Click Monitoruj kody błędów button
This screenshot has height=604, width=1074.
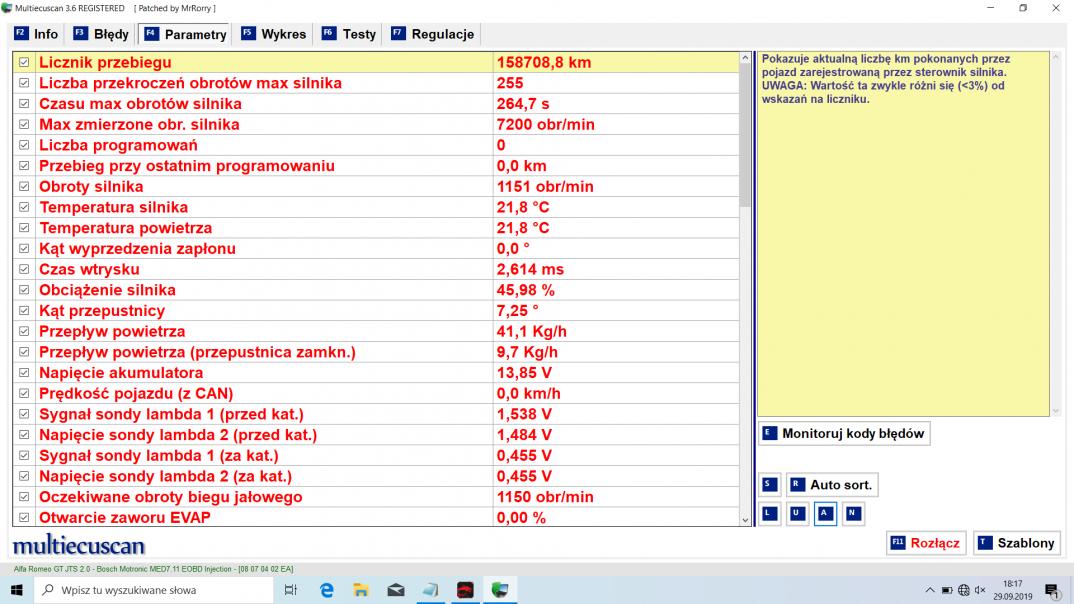(x=843, y=433)
